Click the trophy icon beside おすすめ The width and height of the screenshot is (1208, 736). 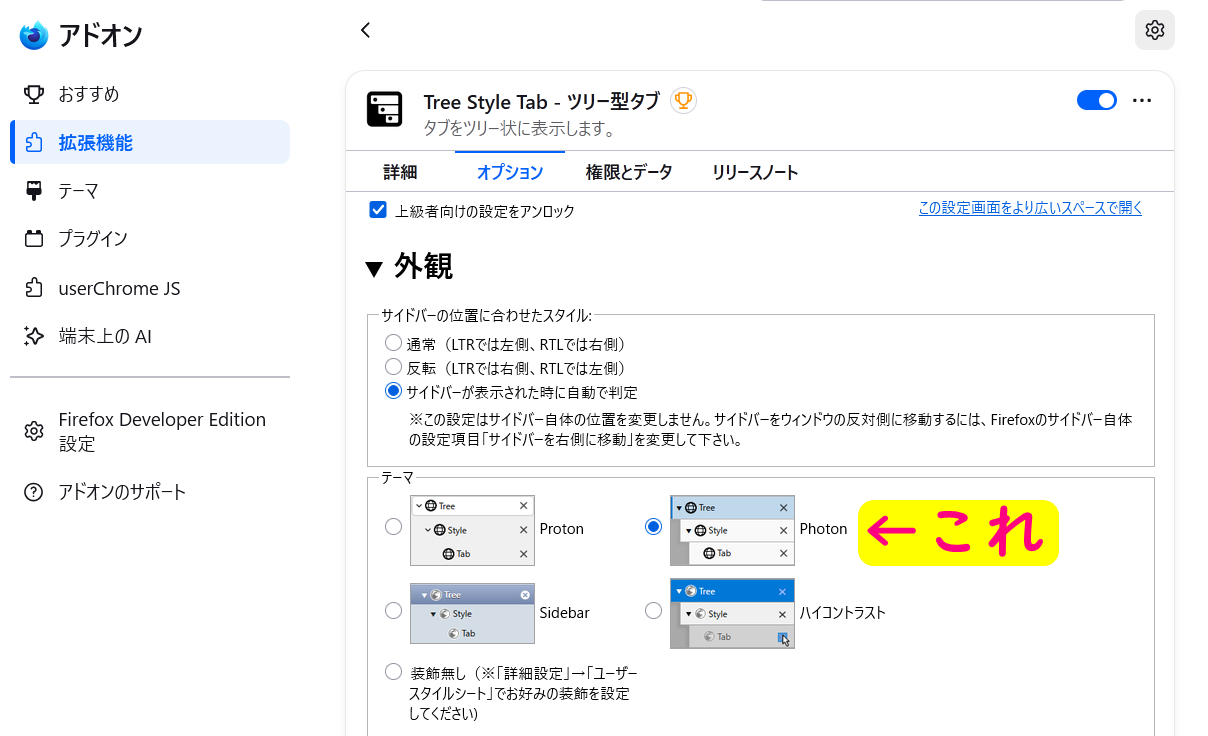coord(34,94)
